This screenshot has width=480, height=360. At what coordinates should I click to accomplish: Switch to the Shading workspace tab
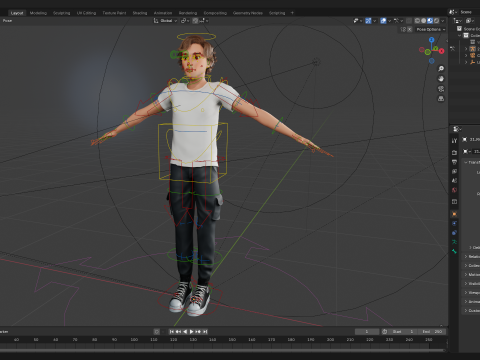pos(140,13)
